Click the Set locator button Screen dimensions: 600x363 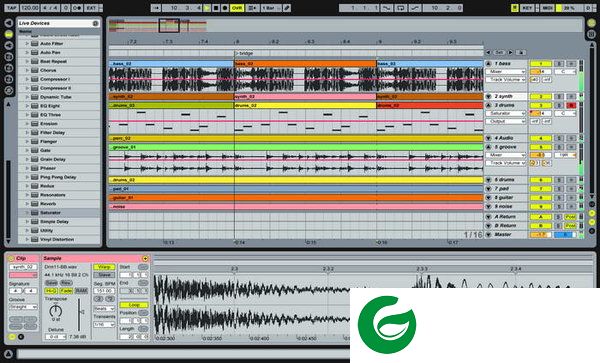[499, 52]
